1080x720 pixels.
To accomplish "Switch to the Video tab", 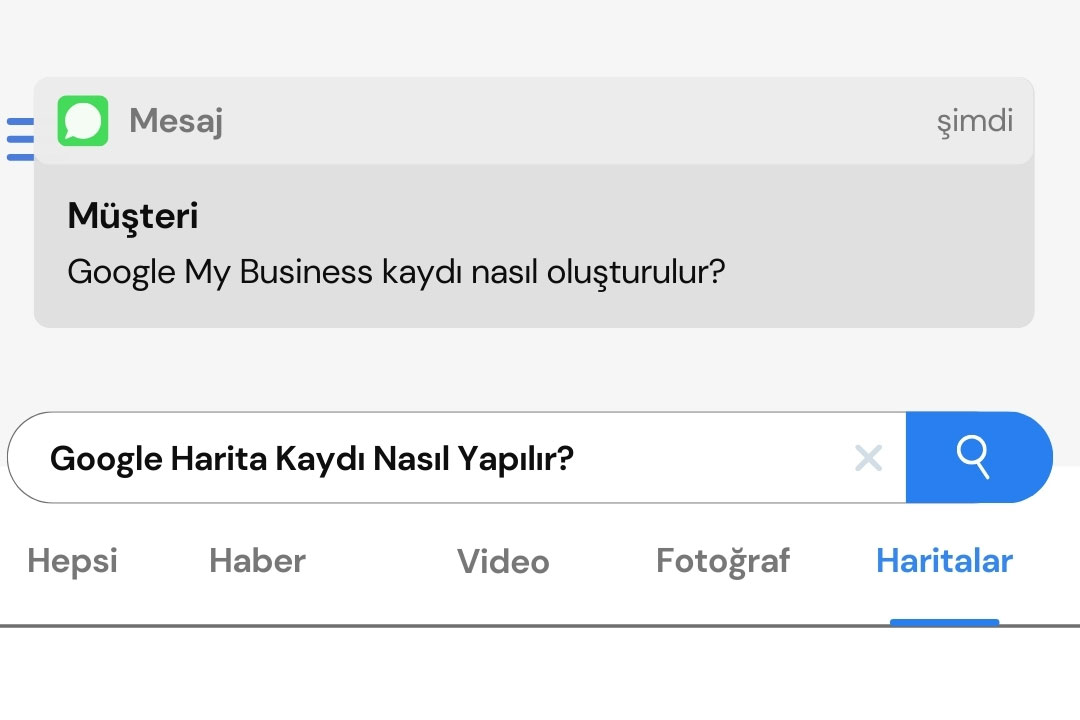I will click(502, 561).
